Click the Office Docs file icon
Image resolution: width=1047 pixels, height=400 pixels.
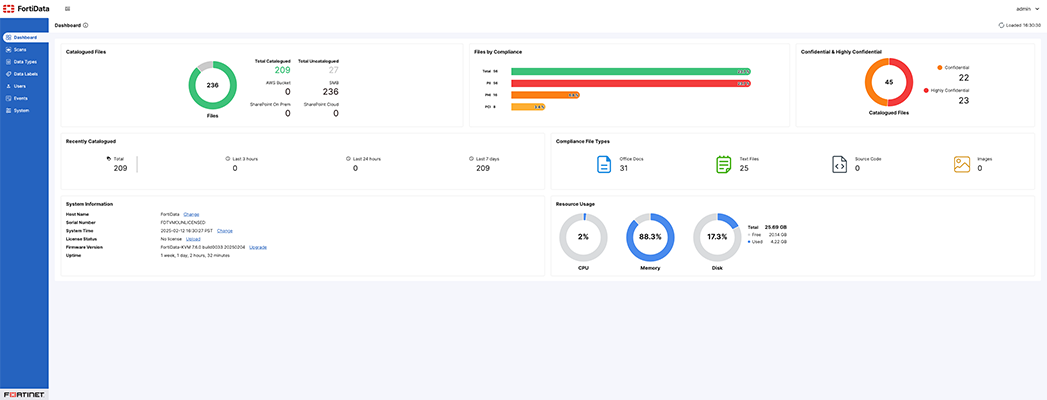[x=604, y=164]
